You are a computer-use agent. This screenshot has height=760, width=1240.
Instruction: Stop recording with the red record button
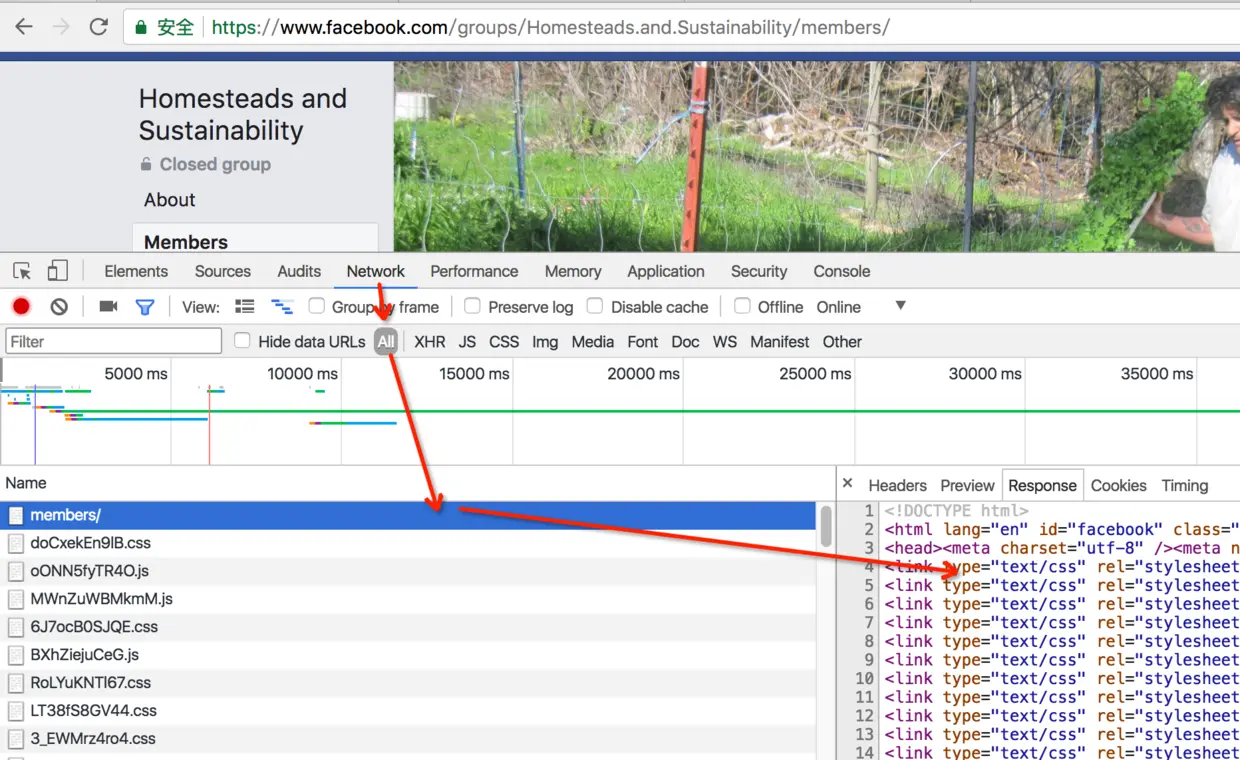[21, 307]
